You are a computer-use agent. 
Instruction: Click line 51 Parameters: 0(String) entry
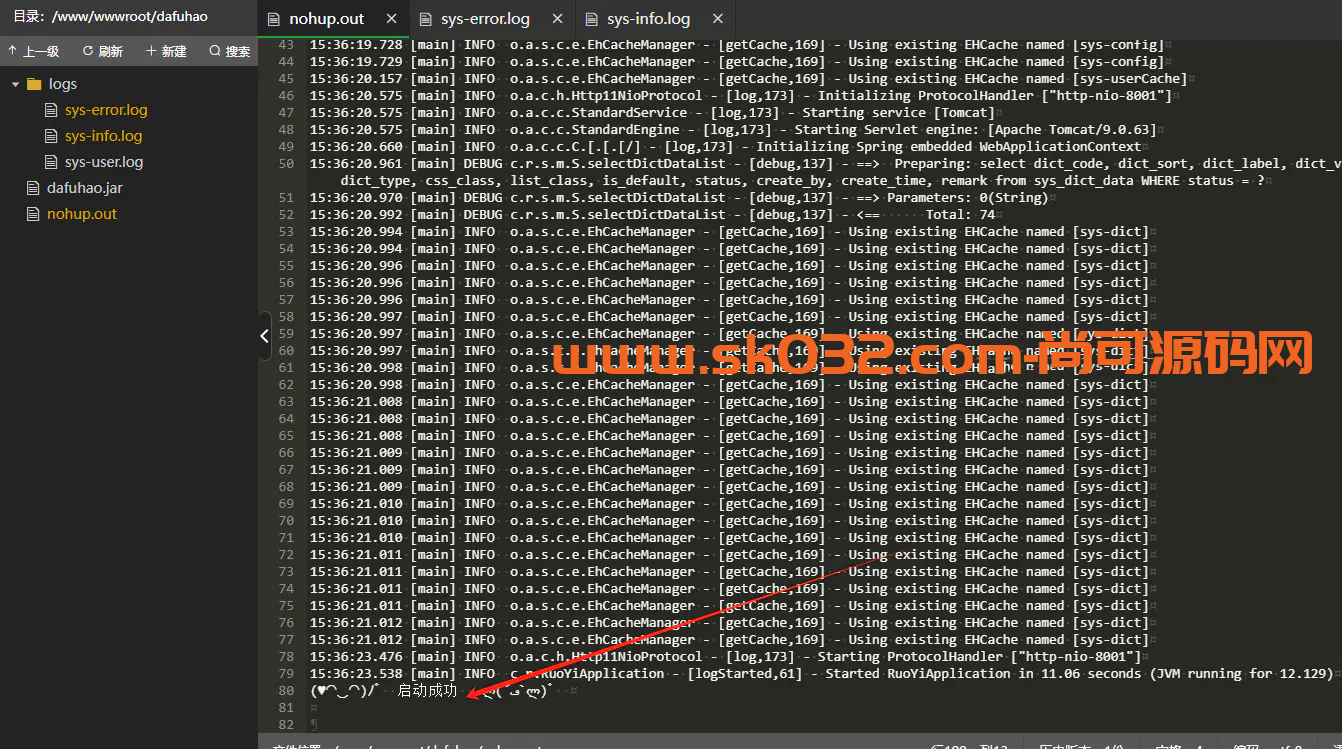[679, 198]
